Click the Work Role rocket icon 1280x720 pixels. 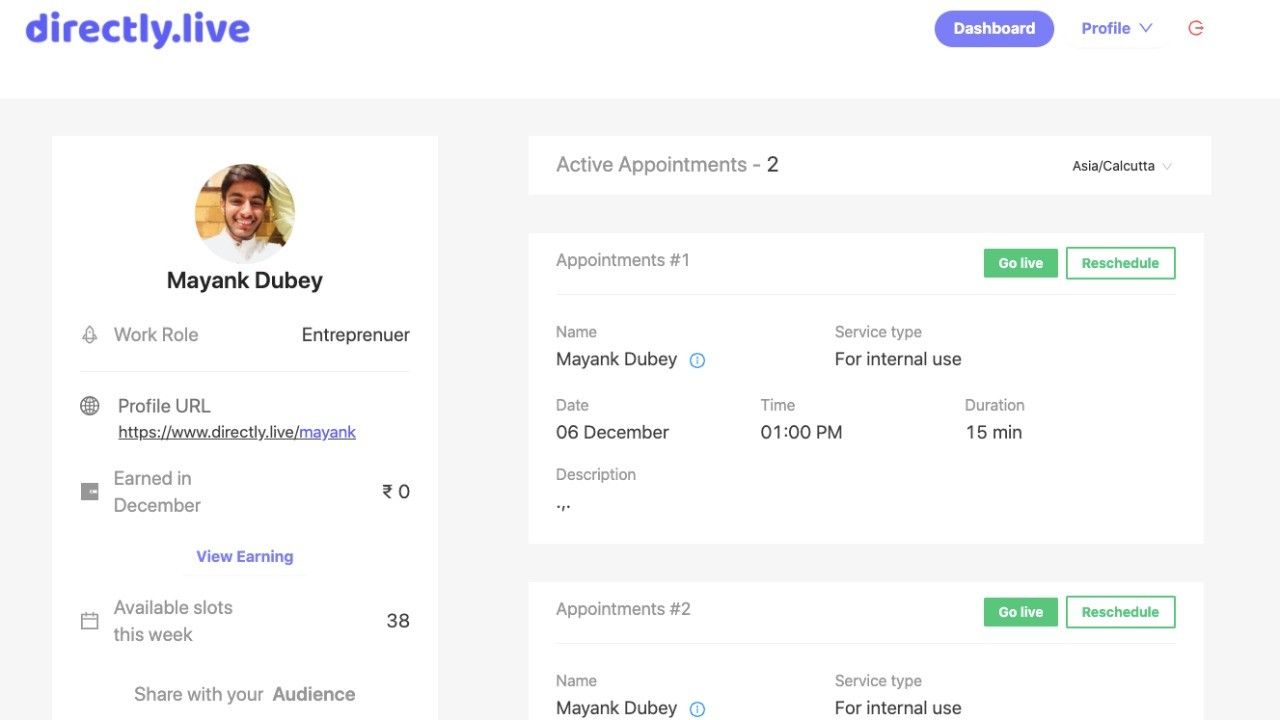(90, 335)
